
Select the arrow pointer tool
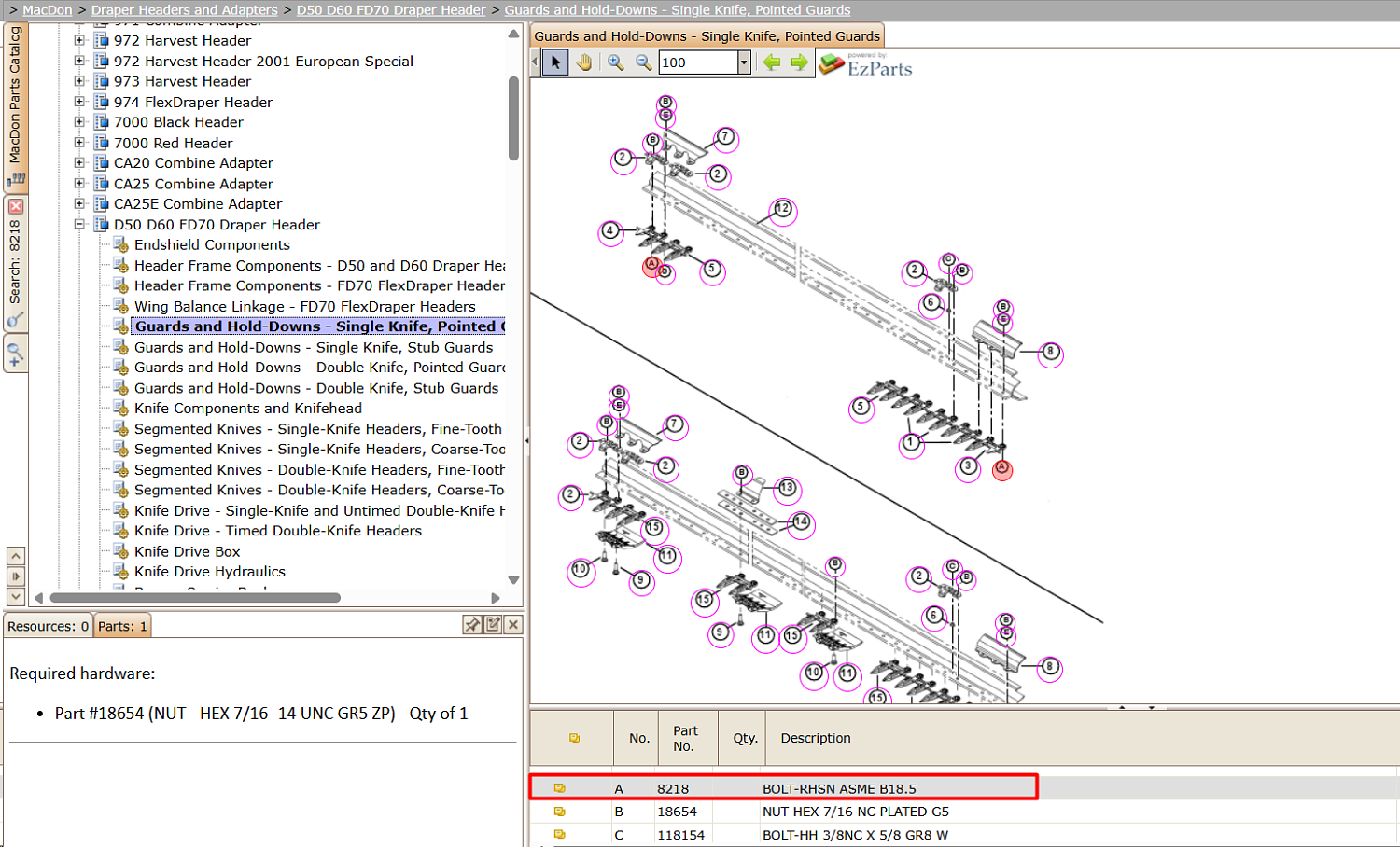[x=555, y=62]
